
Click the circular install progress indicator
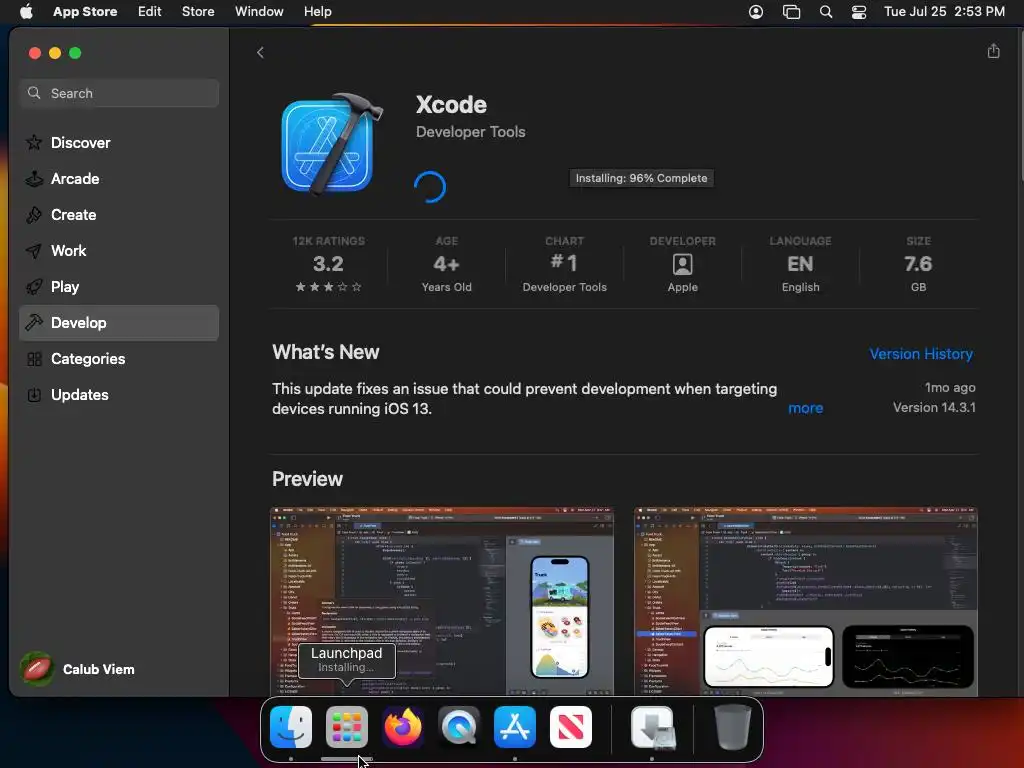coord(430,187)
